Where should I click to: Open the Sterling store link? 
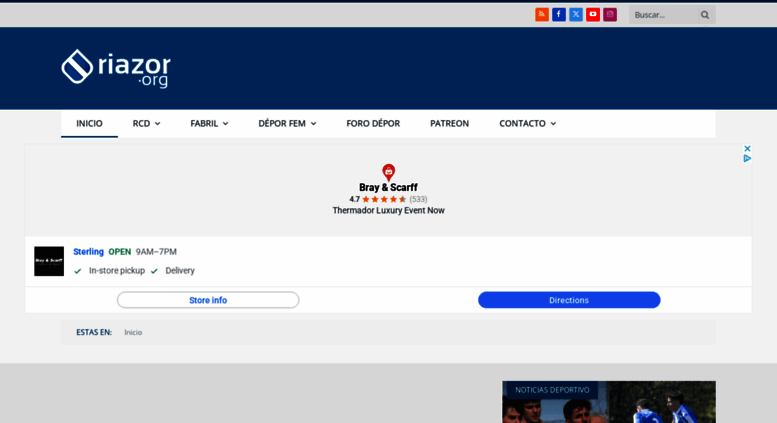point(88,252)
